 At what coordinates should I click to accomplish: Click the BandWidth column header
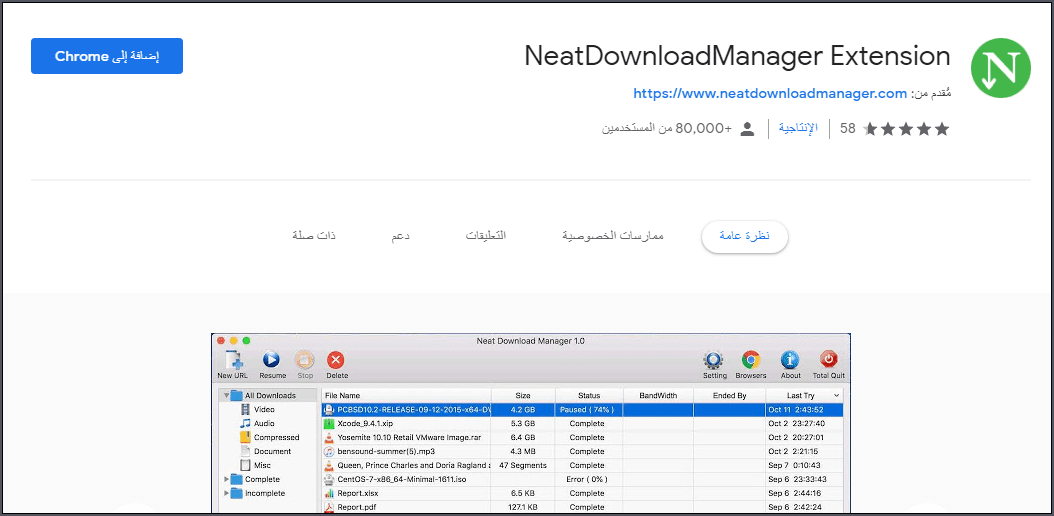(658, 396)
